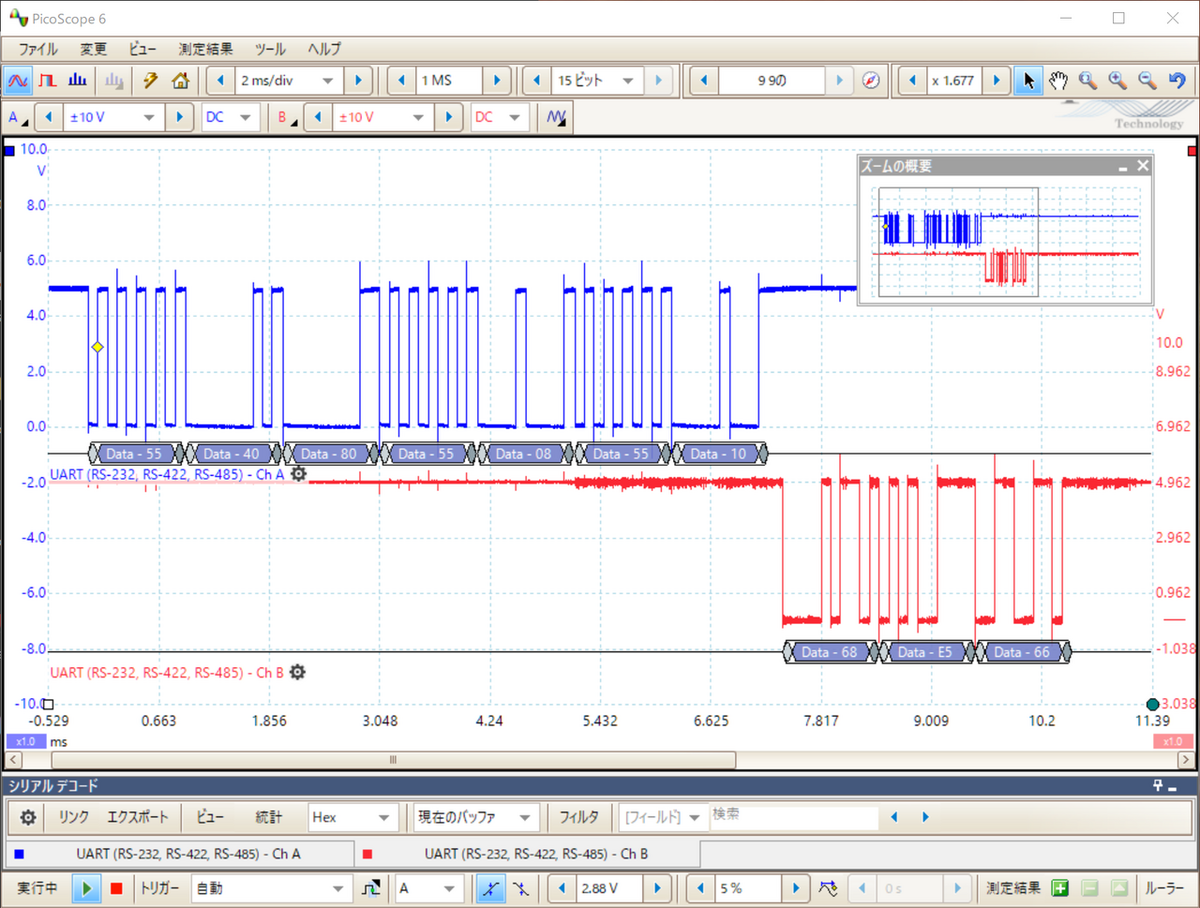
Task: Switch to Spectrum mode icon
Action: pyautogui.click(x=77, y=81)
